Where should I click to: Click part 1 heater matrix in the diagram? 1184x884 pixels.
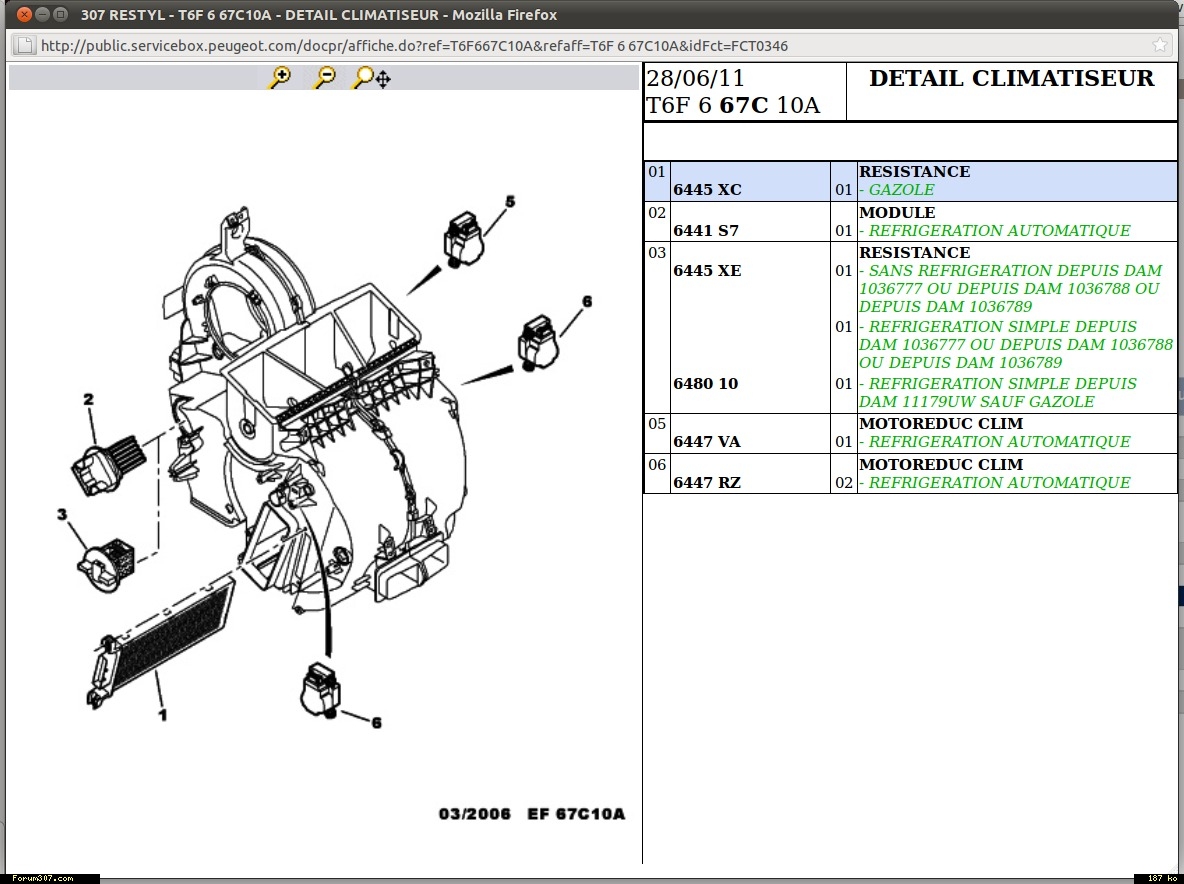pos(161,640)
